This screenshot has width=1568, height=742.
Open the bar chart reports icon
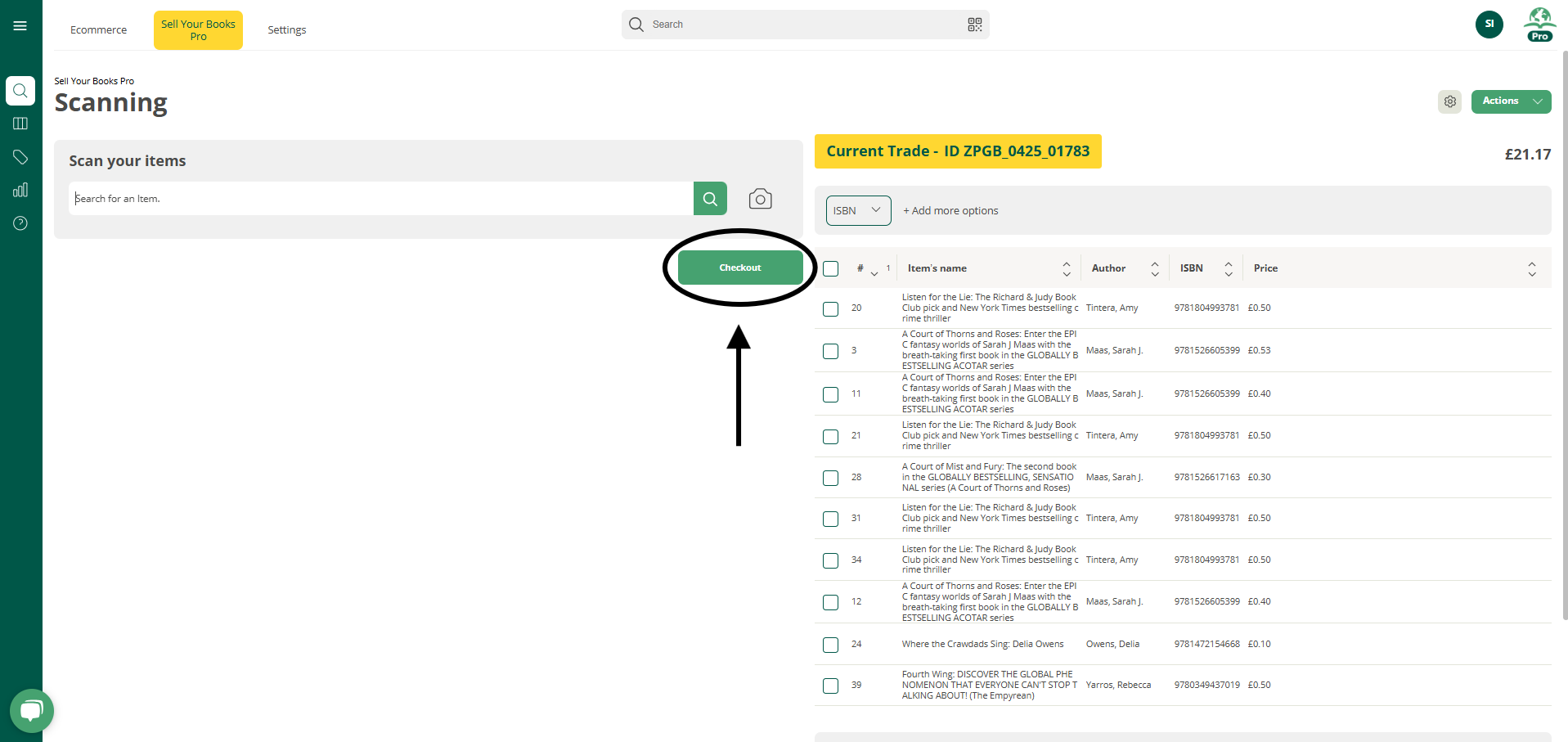[20, 190]
